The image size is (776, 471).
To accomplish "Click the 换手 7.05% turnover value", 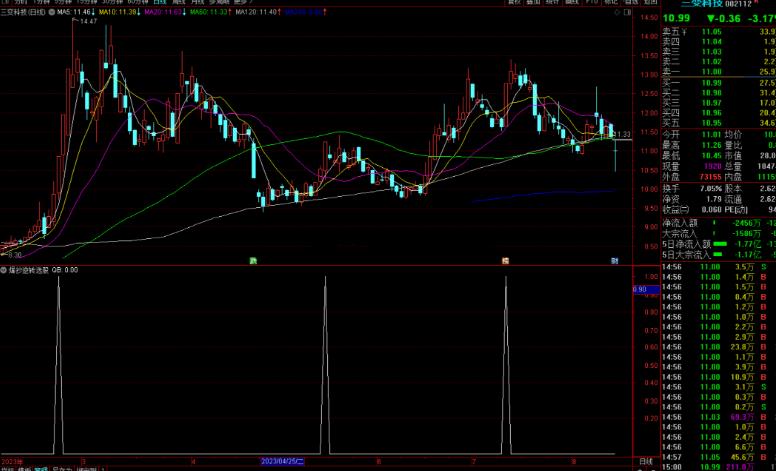I will [711, 188].
